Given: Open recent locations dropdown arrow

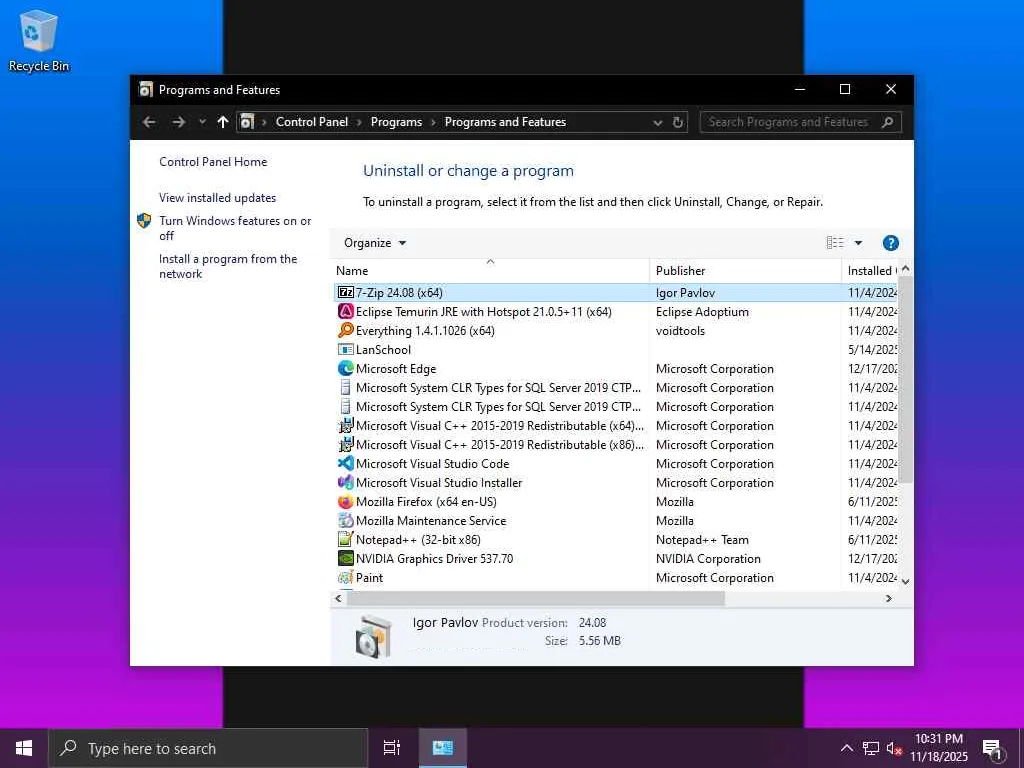Looking at the screenshot, I should tap(202, 122).
